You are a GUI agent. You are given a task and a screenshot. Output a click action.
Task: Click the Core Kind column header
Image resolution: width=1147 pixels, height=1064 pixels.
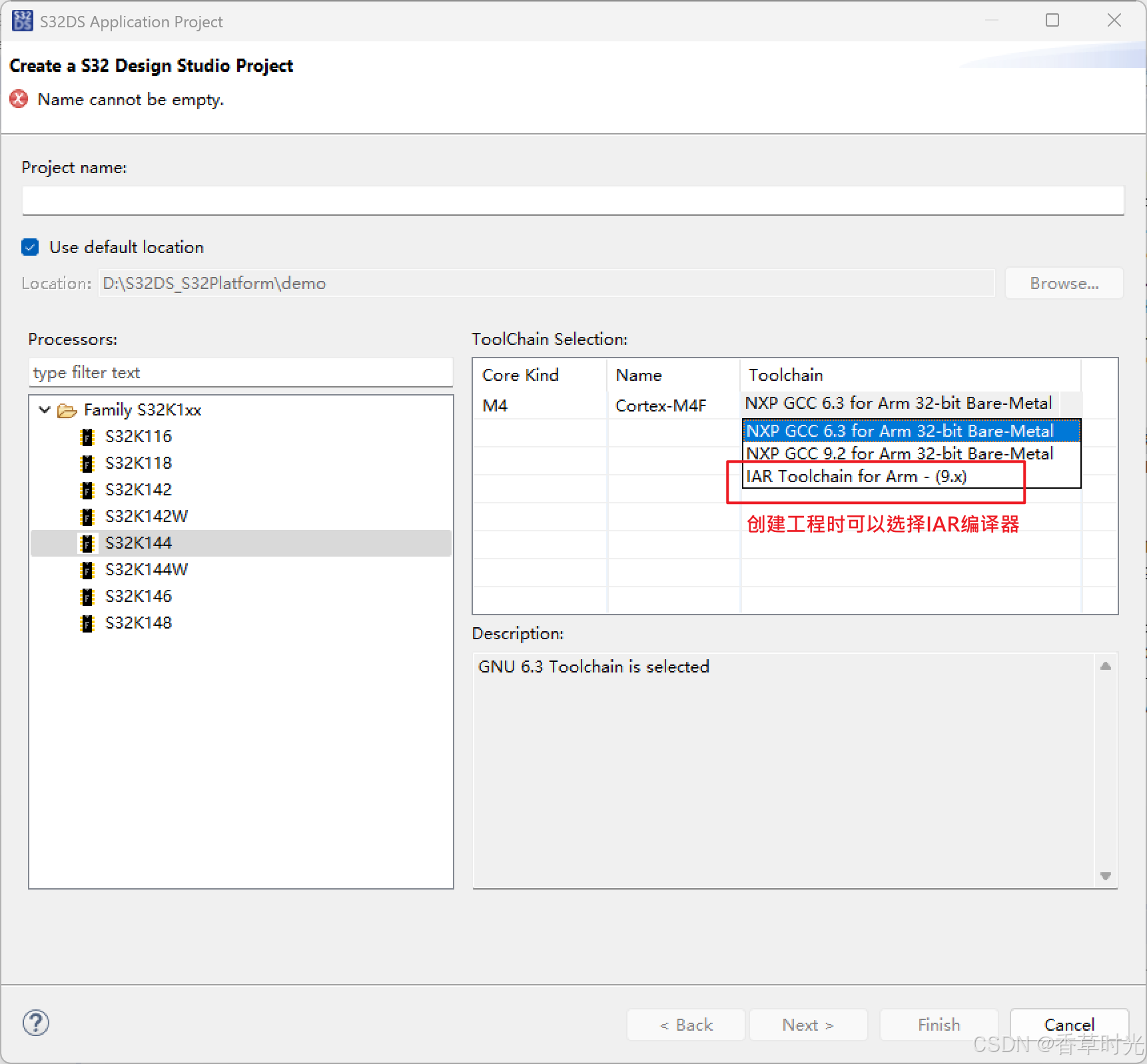pyautogui.click(x=540, y=376)
